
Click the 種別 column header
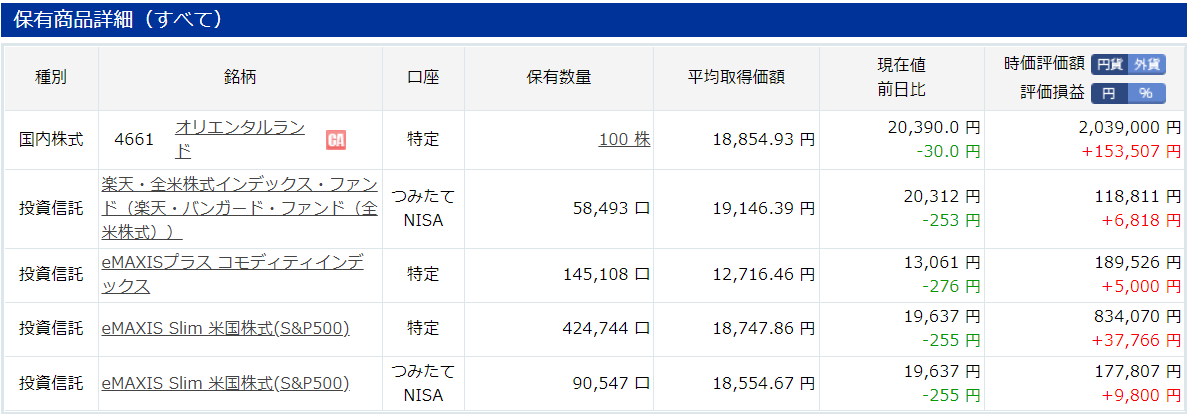51,78
